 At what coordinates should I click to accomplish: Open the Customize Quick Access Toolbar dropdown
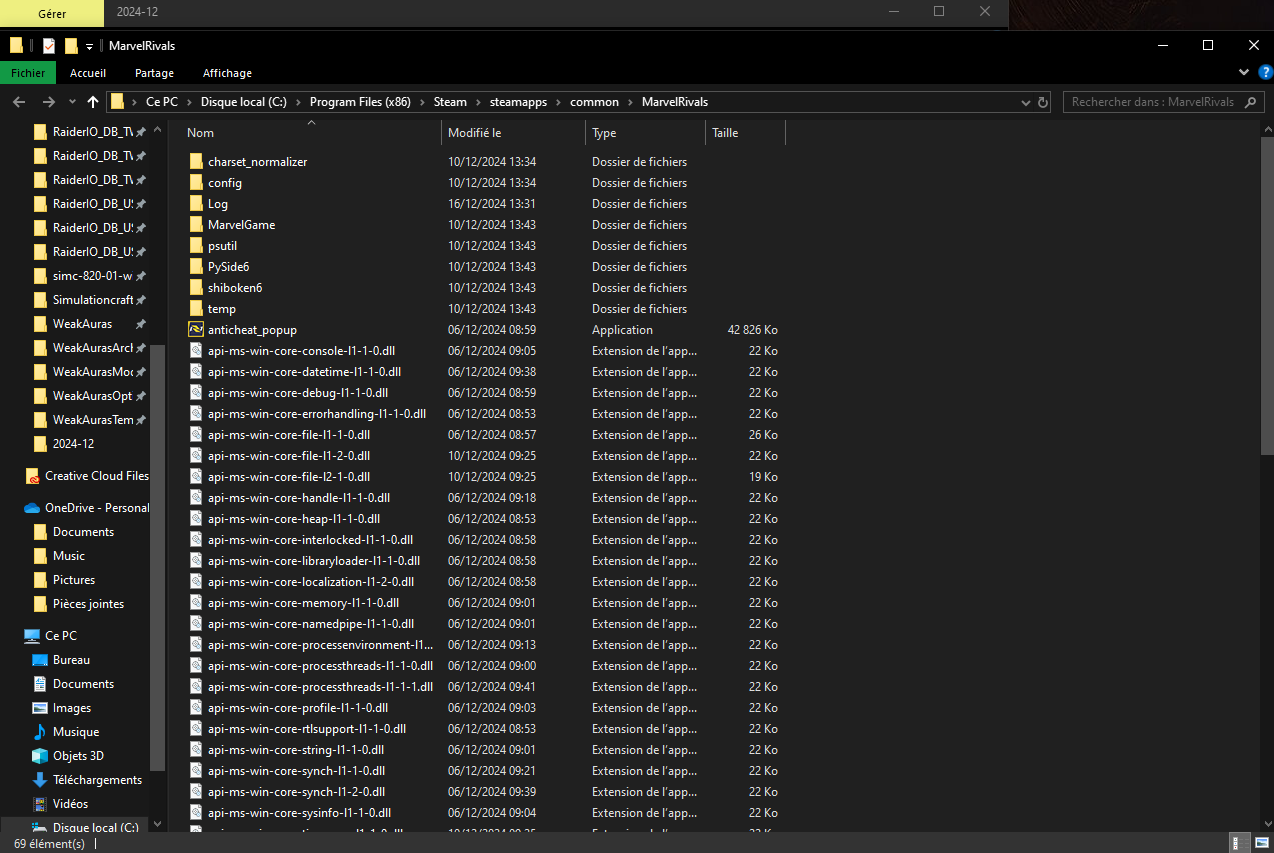pos(89,46)
